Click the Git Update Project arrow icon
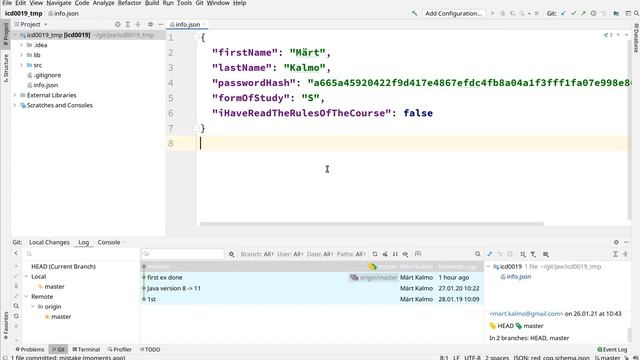This screenshot has height=360, width=640. 563,13
